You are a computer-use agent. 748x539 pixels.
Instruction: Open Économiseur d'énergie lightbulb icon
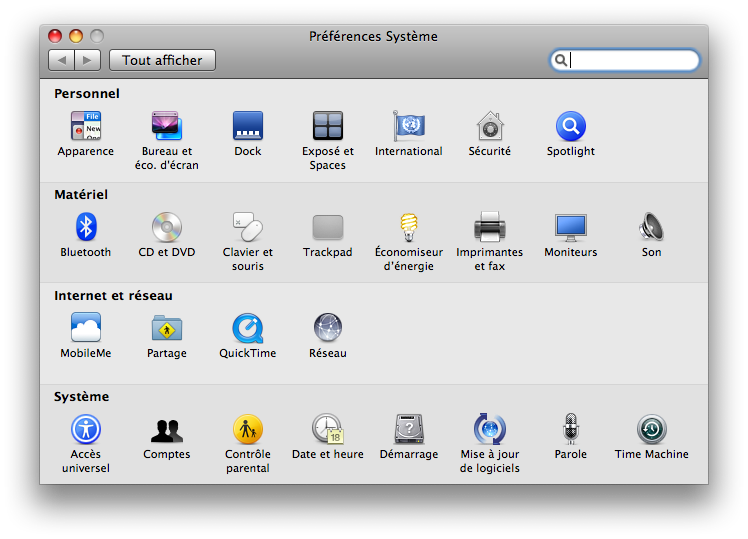(409, 227)
